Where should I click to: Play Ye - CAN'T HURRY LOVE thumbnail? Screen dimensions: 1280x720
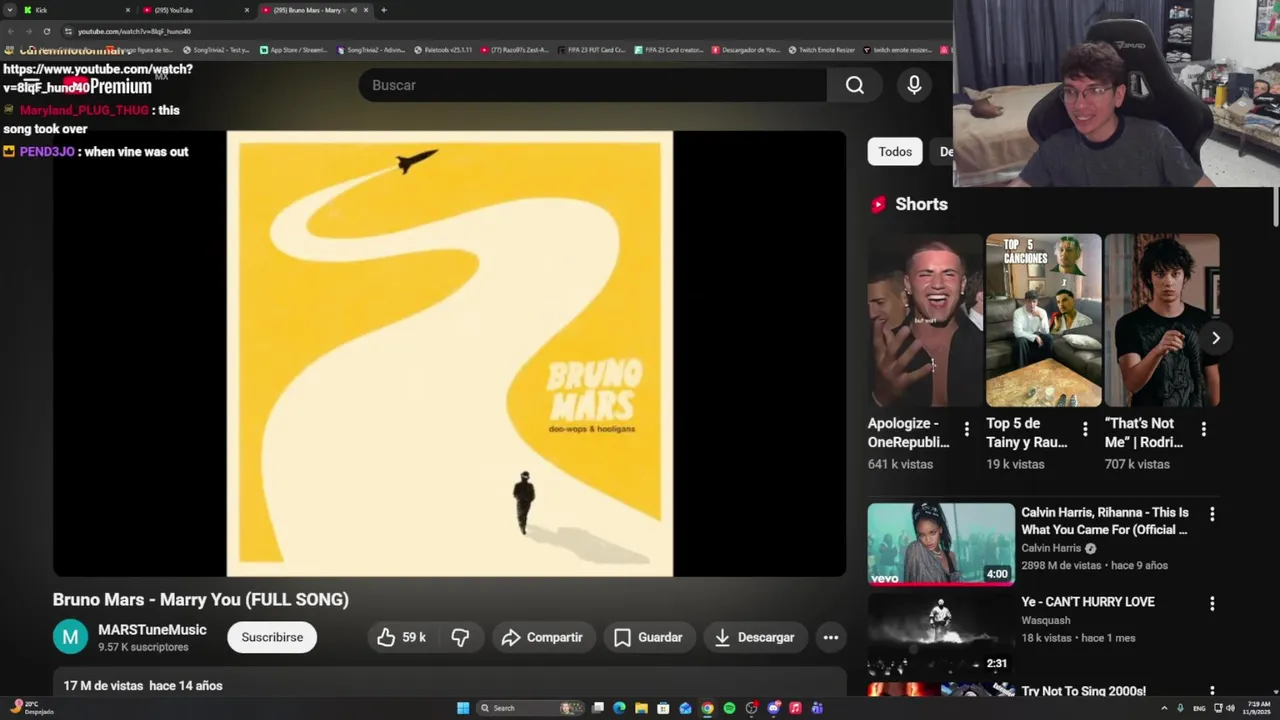[x=941, y=634]
